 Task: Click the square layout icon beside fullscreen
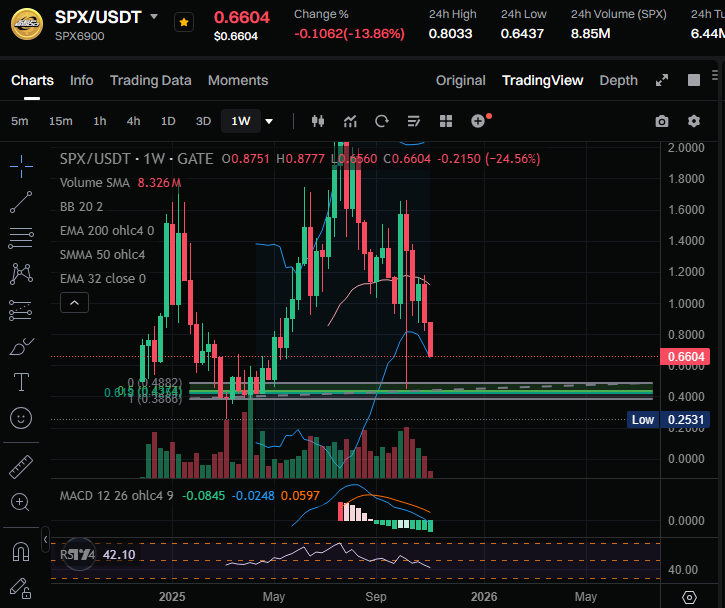point(694,80)
